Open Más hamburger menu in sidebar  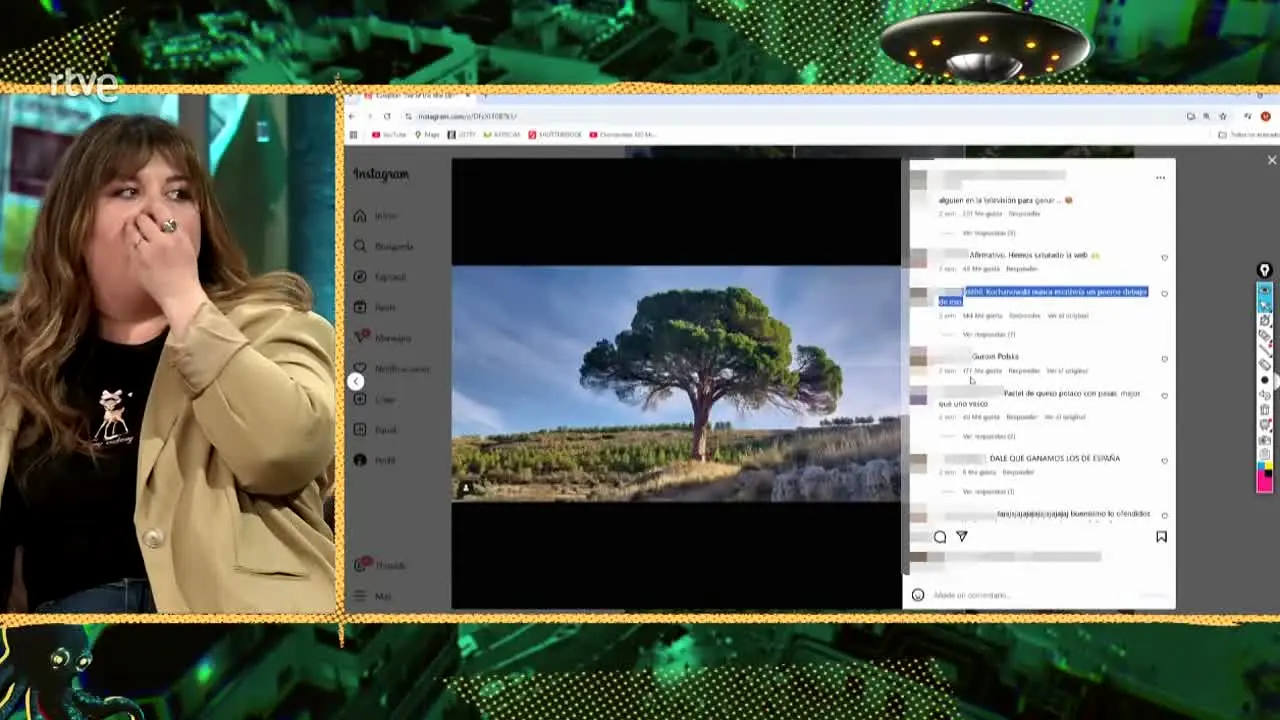point(360,596)
